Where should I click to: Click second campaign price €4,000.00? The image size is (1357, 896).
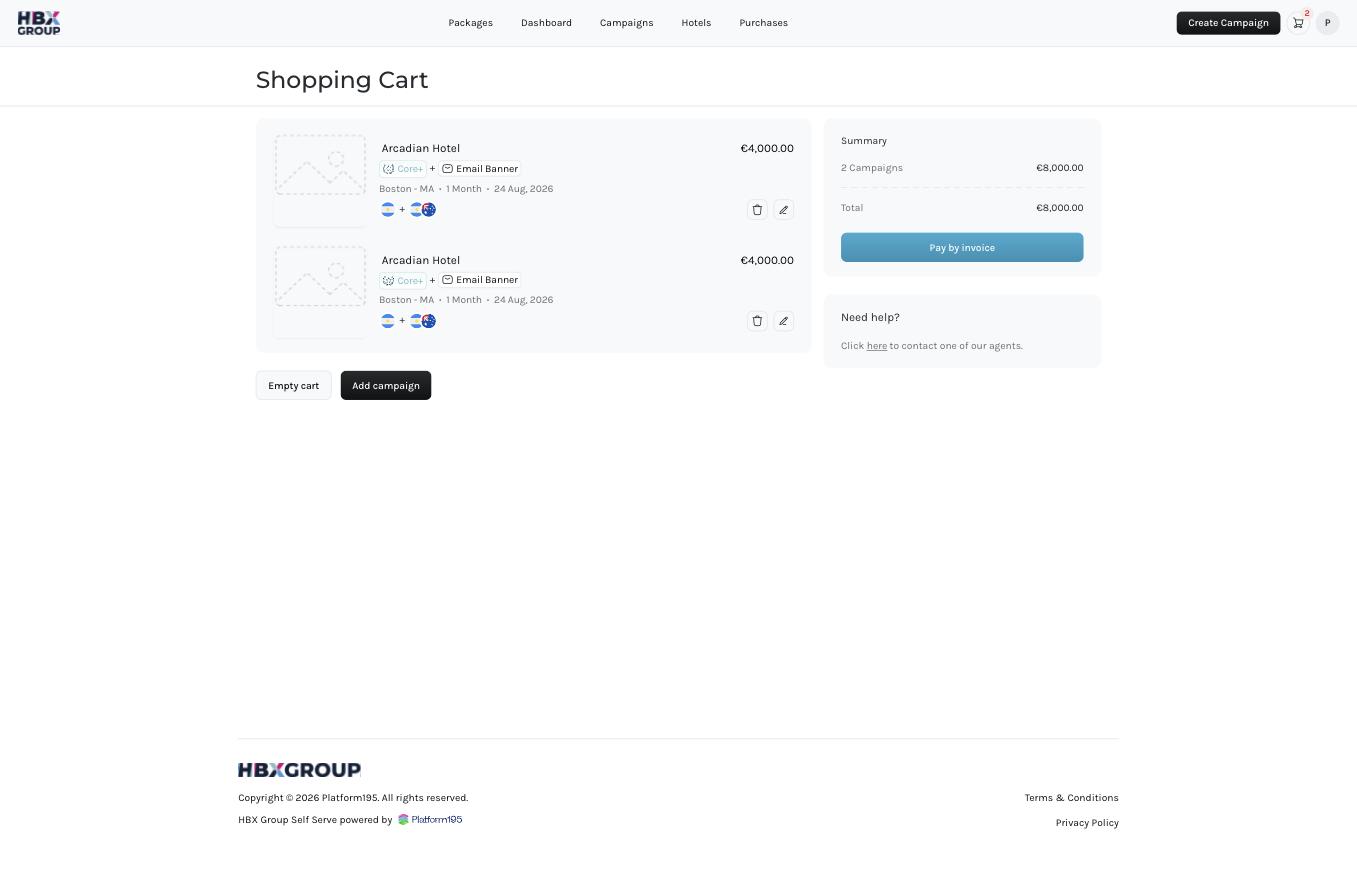[767, 260]
